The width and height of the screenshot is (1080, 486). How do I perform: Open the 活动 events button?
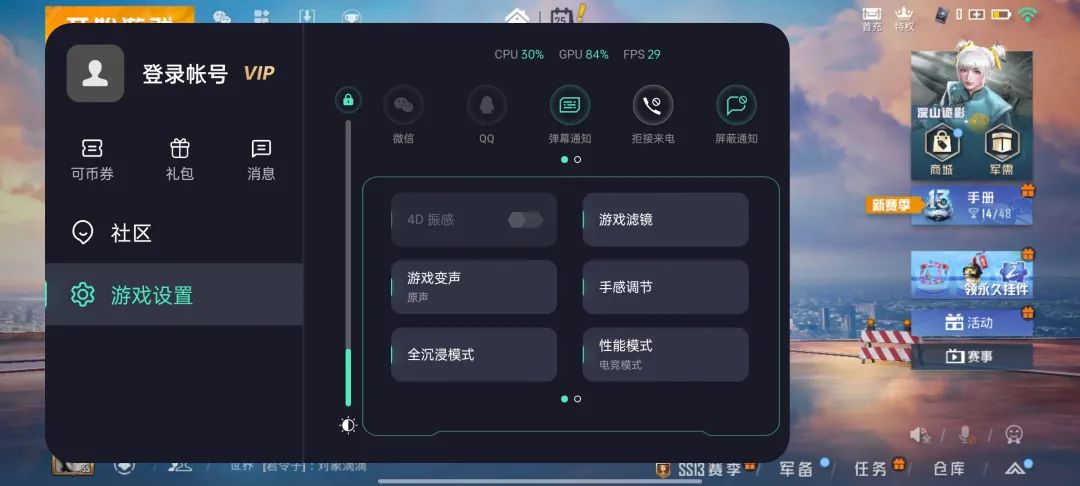[x=971, y=322]
